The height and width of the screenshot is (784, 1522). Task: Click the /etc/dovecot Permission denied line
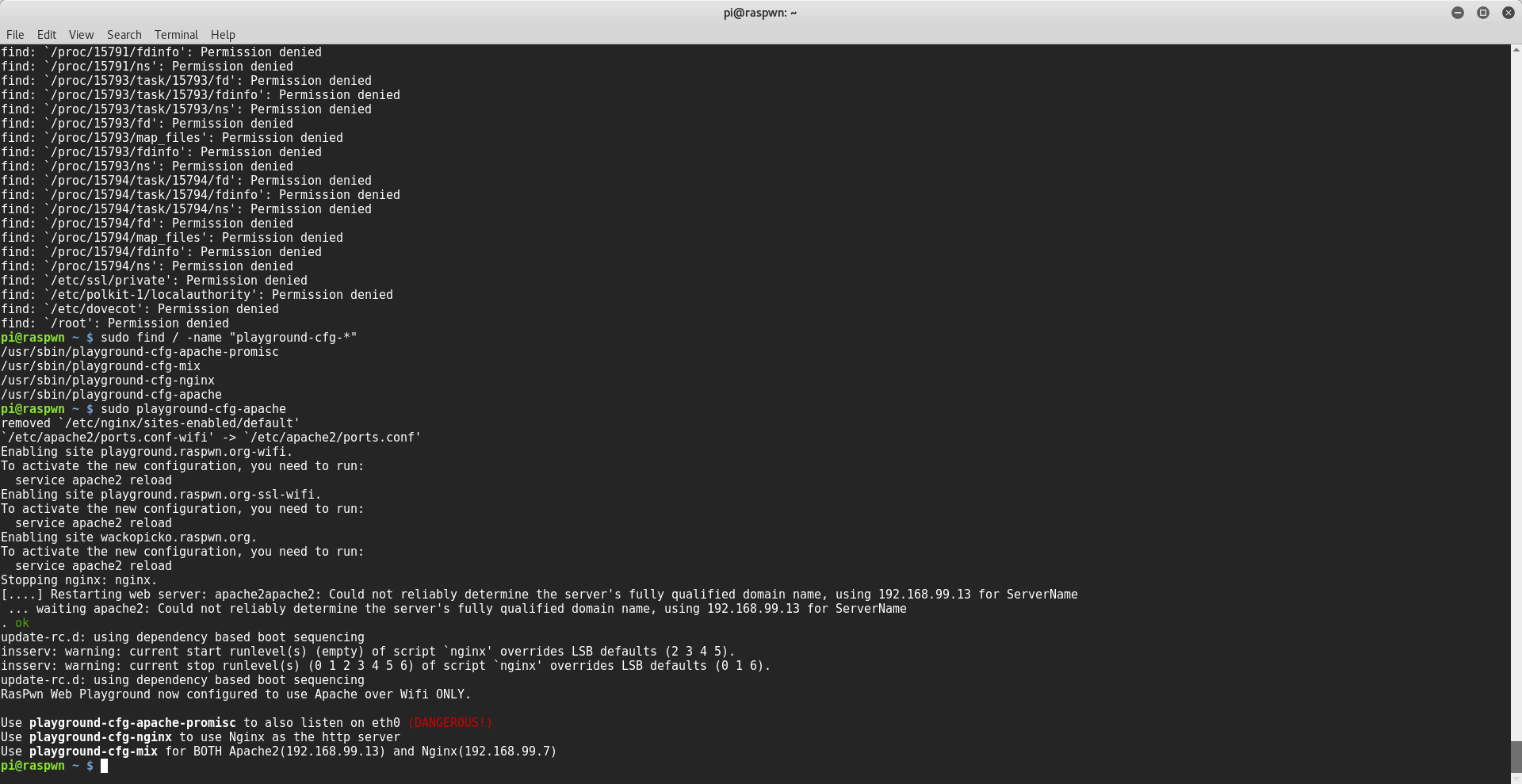coord(140,309)
